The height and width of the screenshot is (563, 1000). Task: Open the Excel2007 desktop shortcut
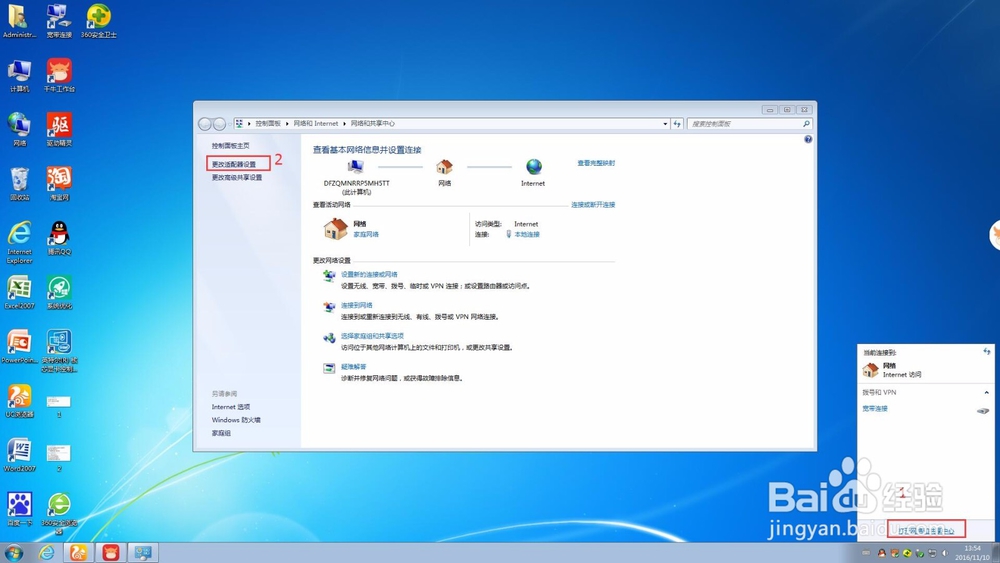[19, 292]
